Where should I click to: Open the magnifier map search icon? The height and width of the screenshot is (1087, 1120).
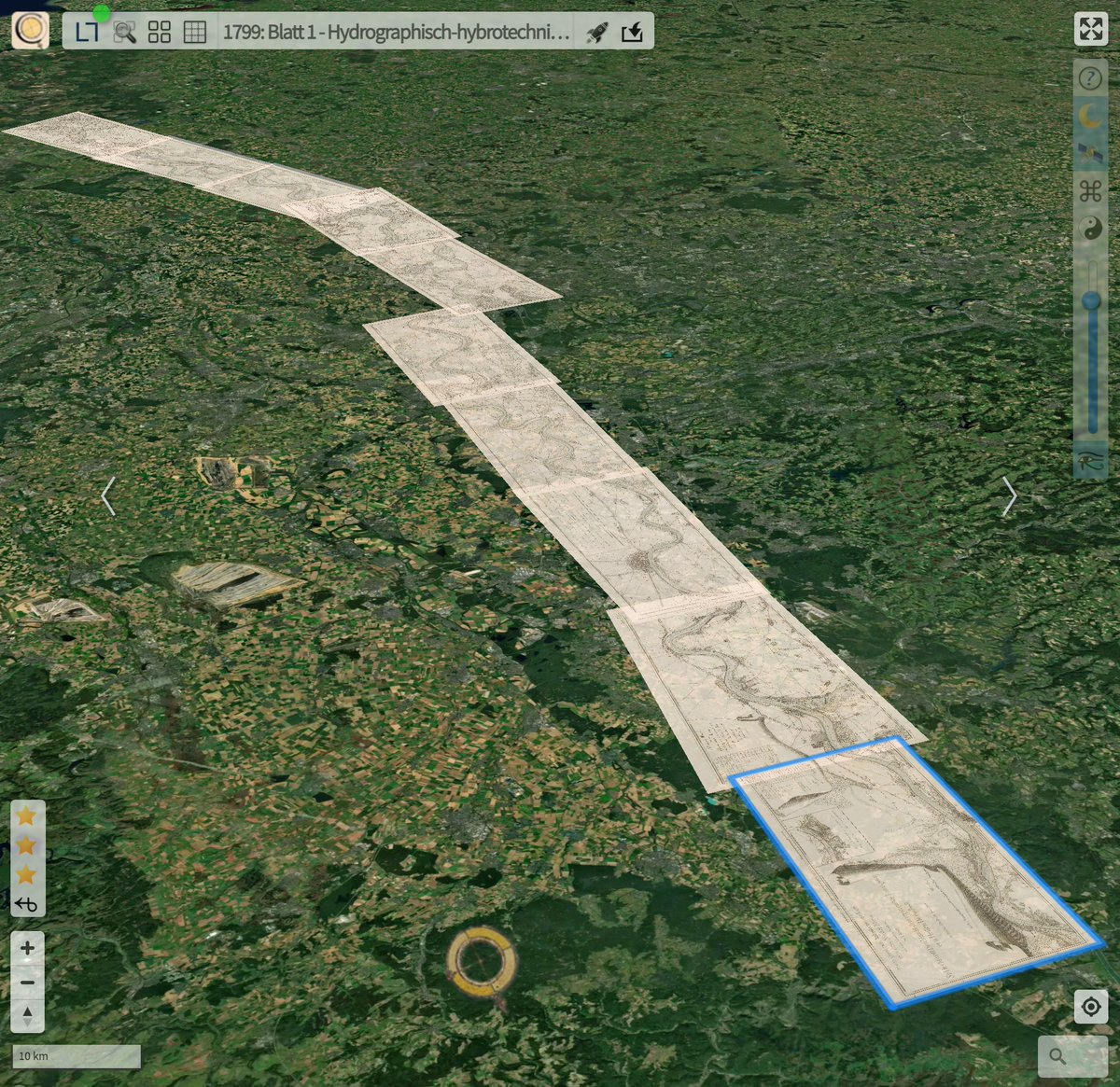click(124, 32)
